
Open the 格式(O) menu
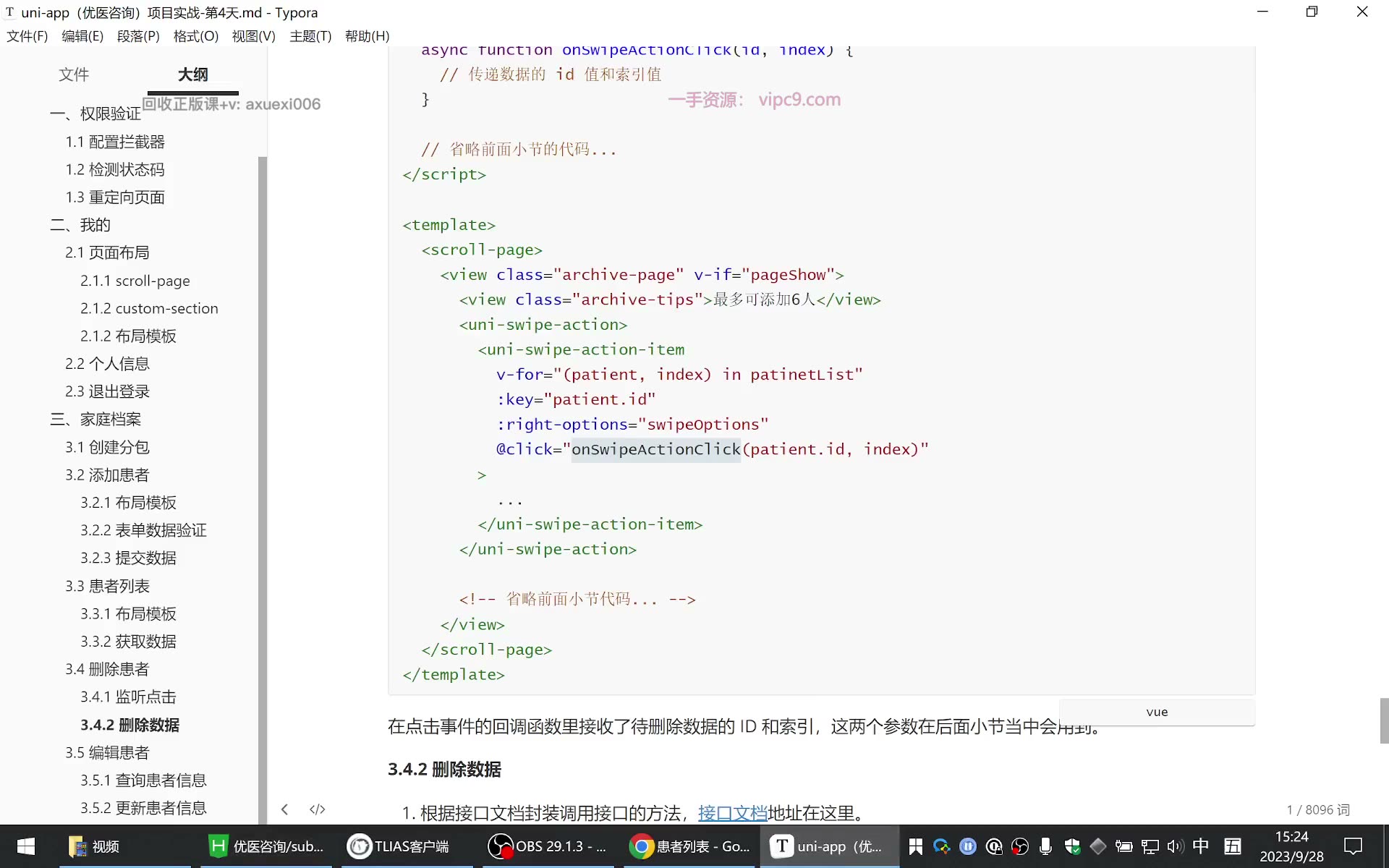(x=195, y=36)
